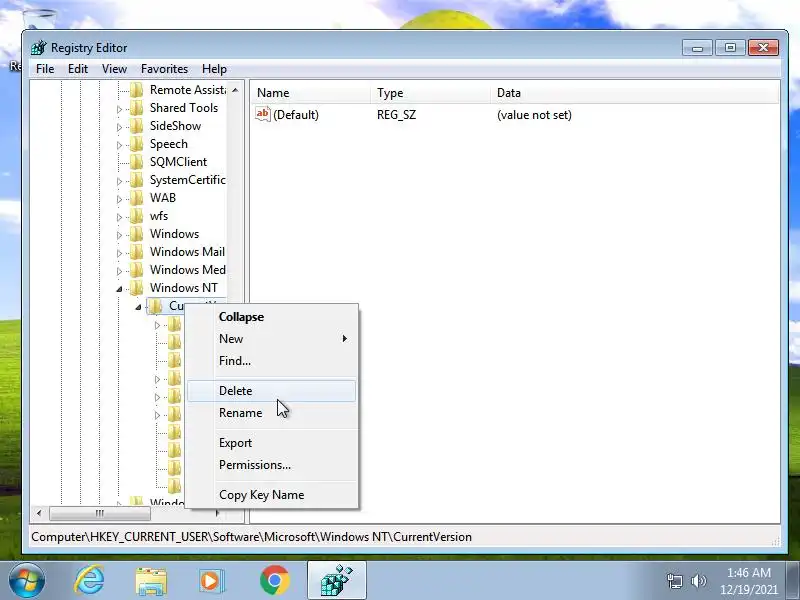Collapse the Windows NT key

[x=119, y=289]
